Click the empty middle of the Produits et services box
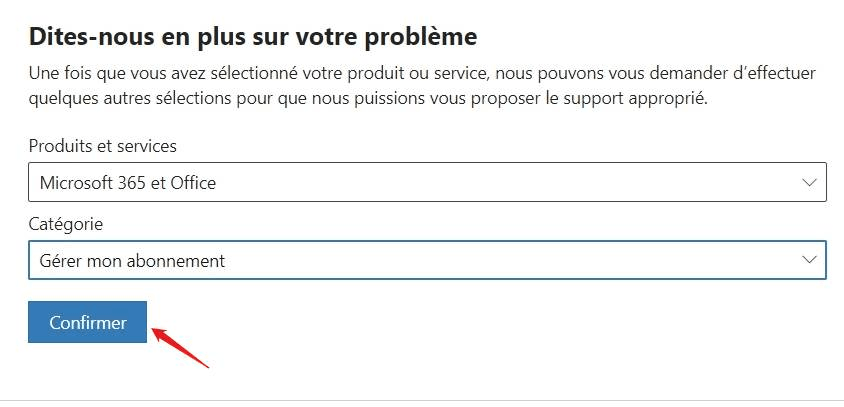Viewport: 844px width, 407px height. click(x=484, y=183)
